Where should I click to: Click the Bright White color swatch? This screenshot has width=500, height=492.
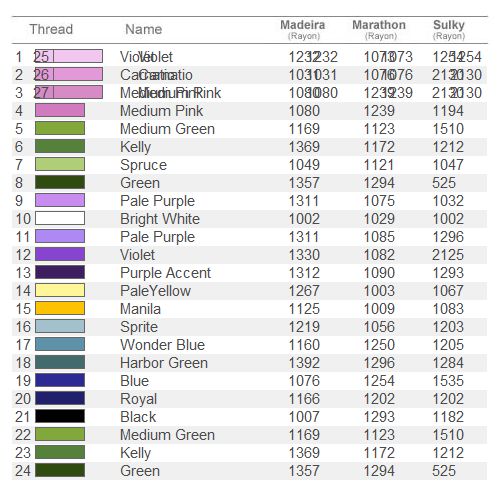tap(60, 219)
